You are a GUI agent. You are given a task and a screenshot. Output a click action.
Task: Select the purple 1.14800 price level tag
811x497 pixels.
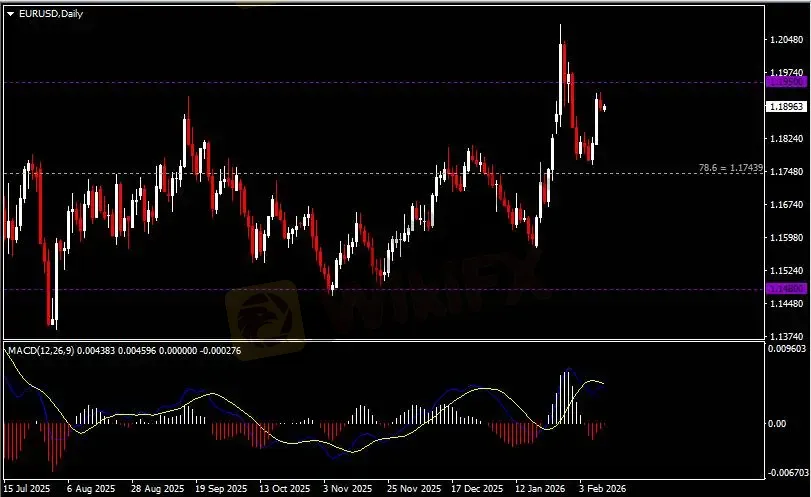click(786, 288)
